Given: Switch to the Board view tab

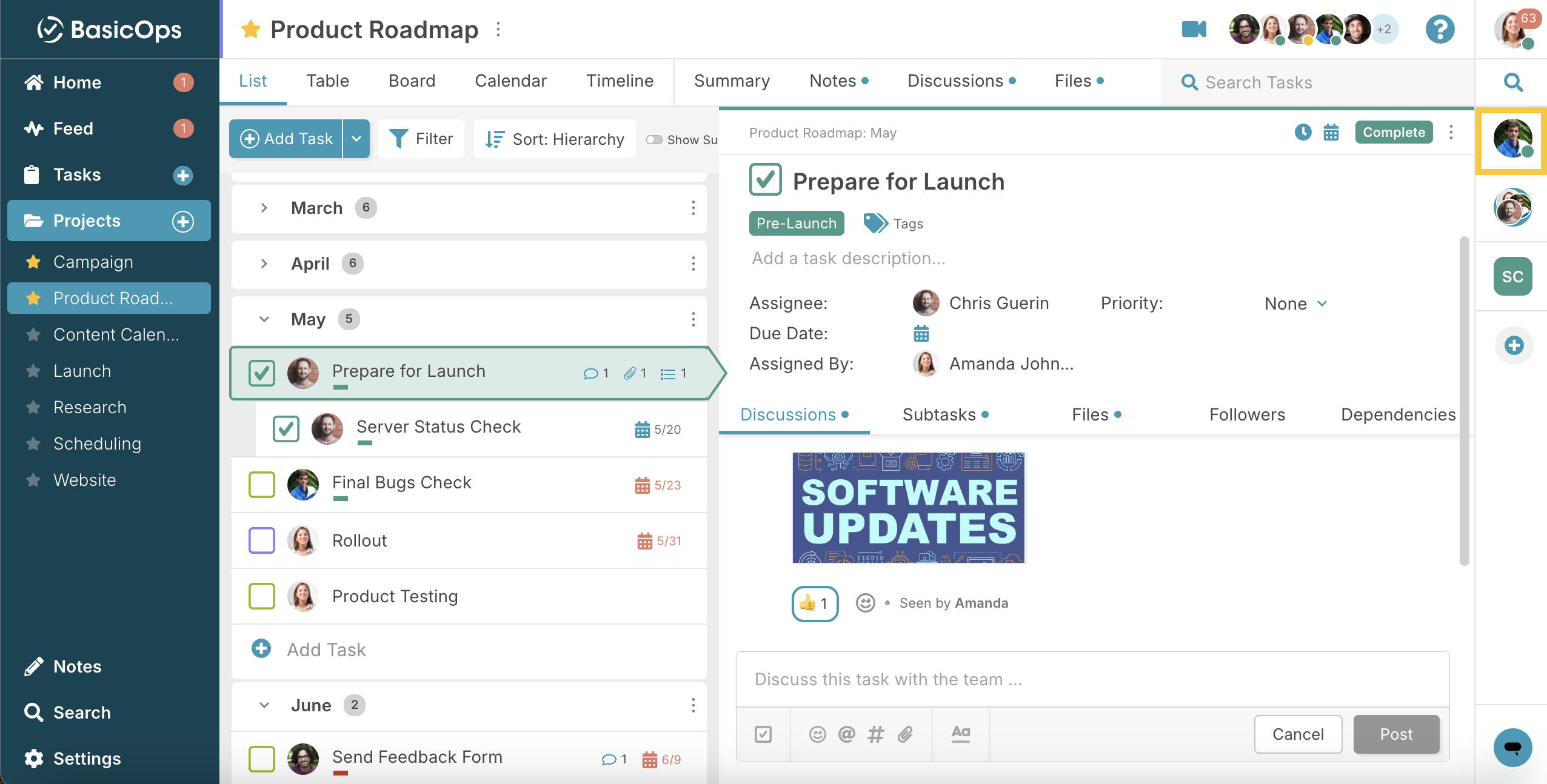Looking at the screenshot, I should click(412, 81).
